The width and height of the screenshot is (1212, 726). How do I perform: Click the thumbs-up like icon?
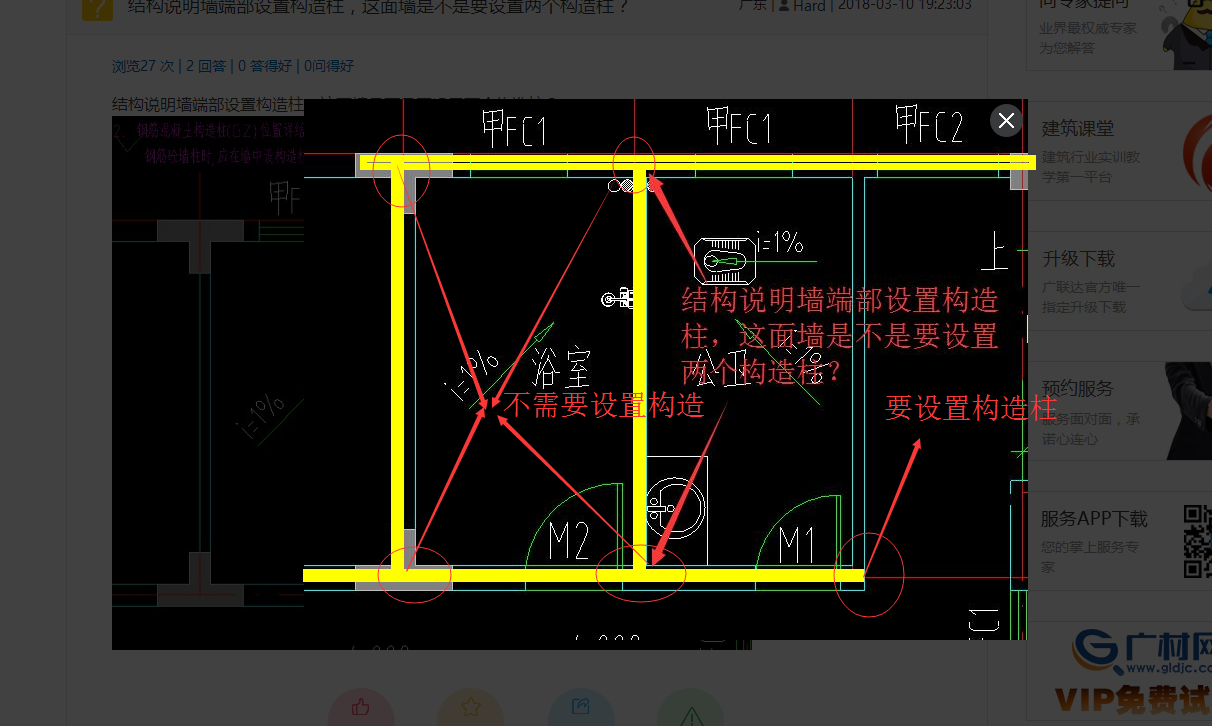(361, 708)
